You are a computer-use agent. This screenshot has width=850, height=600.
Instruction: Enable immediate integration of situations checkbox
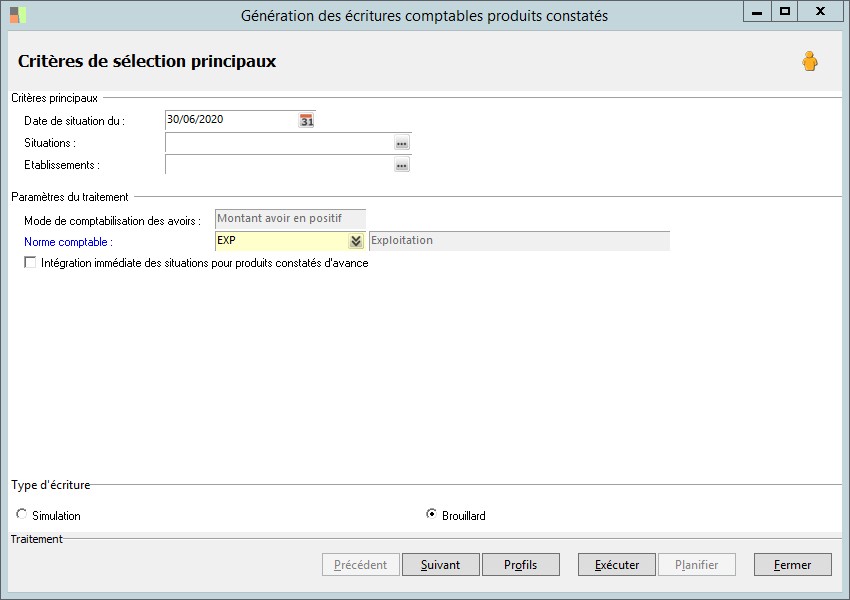pos(30,263)
